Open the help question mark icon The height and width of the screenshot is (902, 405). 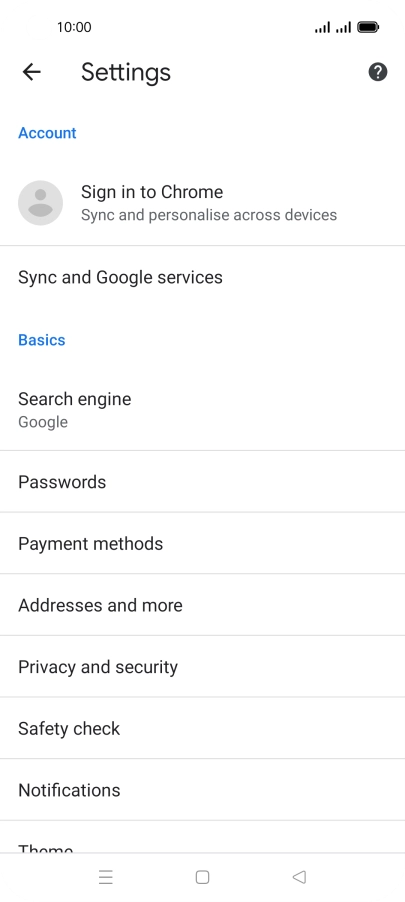click(x=377, y=72)
